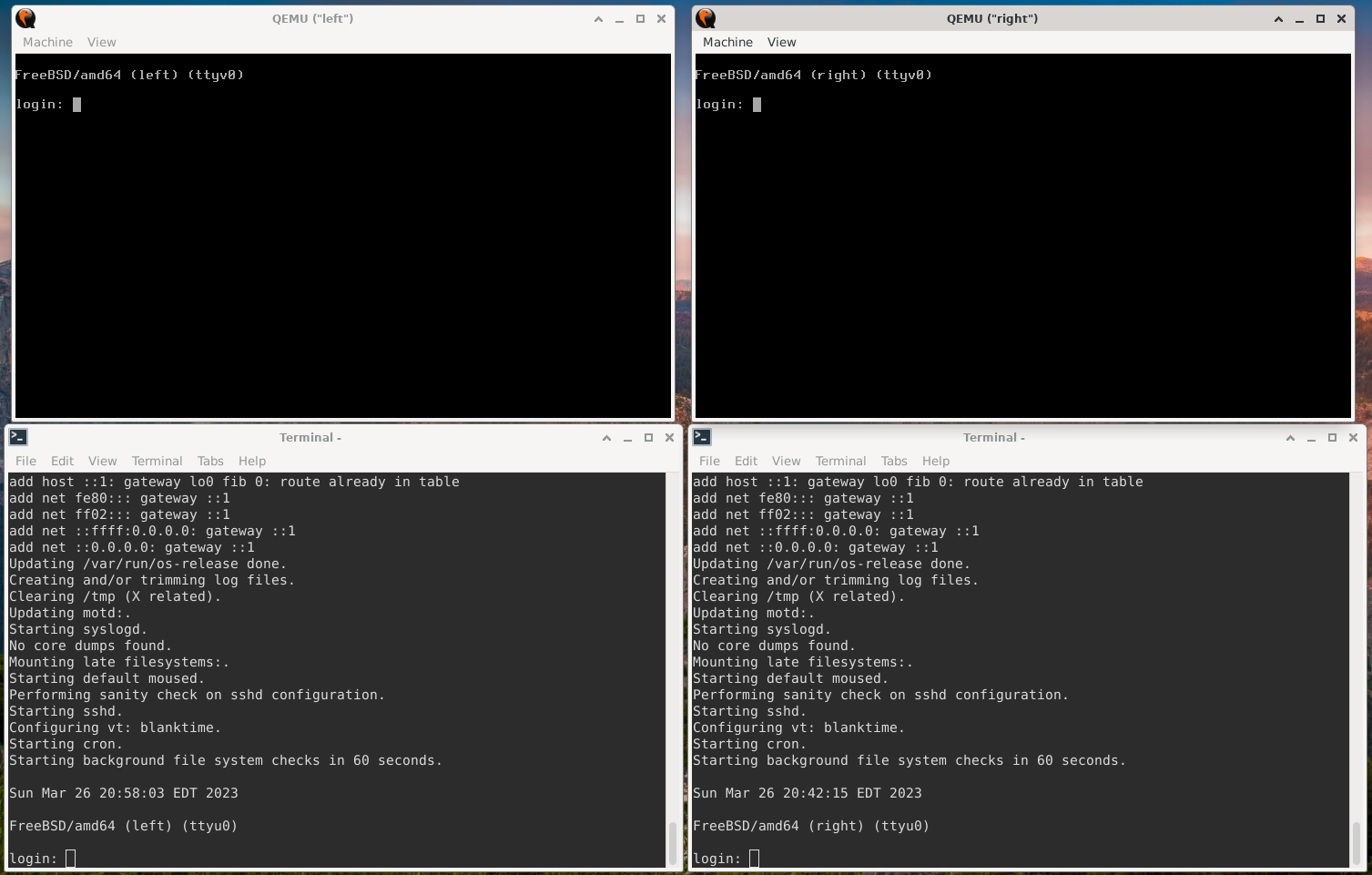Screen dimensions: 1372x875
Task: Open the File menu in the left Terminal
Action: tap(25, 461)
